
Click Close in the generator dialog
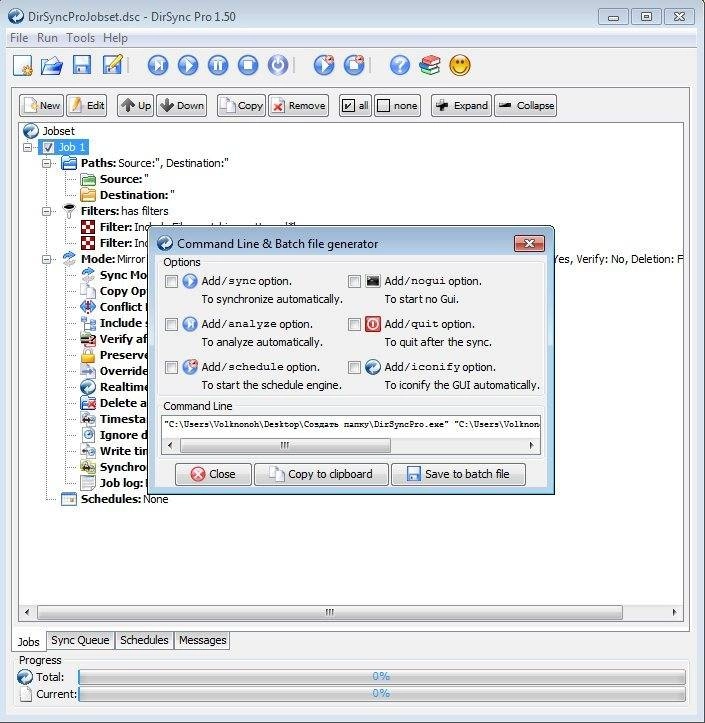[213, 474]
